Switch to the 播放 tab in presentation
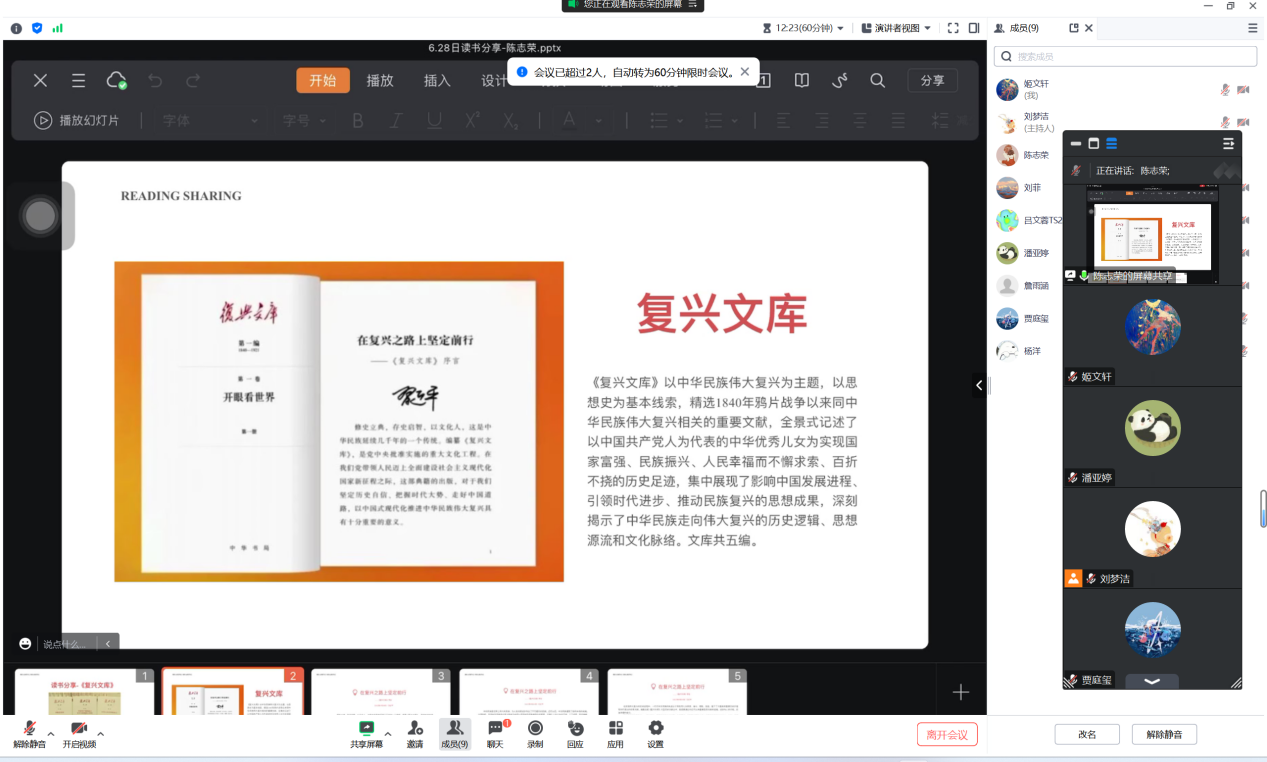 pyautogui.click(x=380, y=81)
